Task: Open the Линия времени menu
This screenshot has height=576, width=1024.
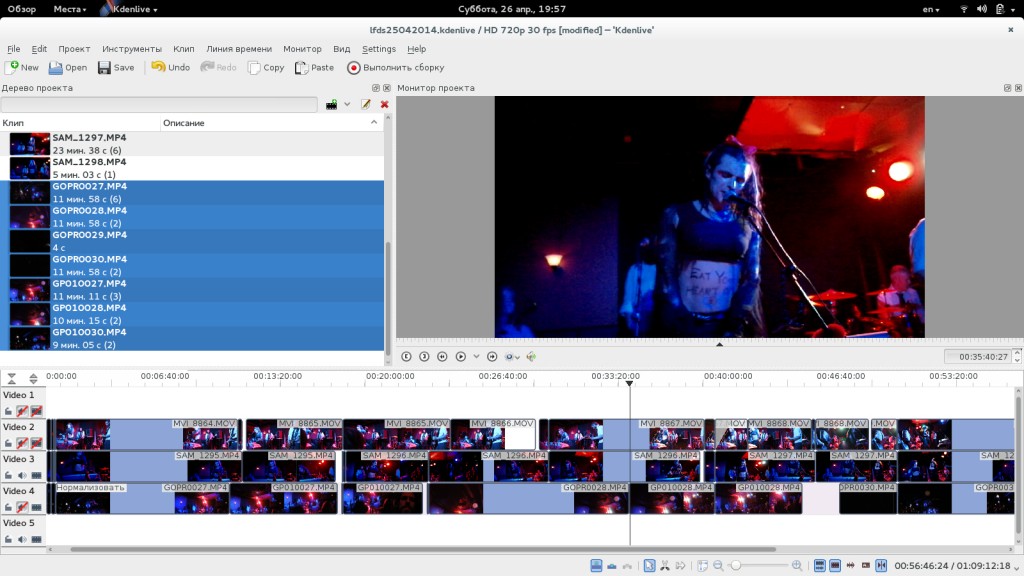Action: point(238,49)
